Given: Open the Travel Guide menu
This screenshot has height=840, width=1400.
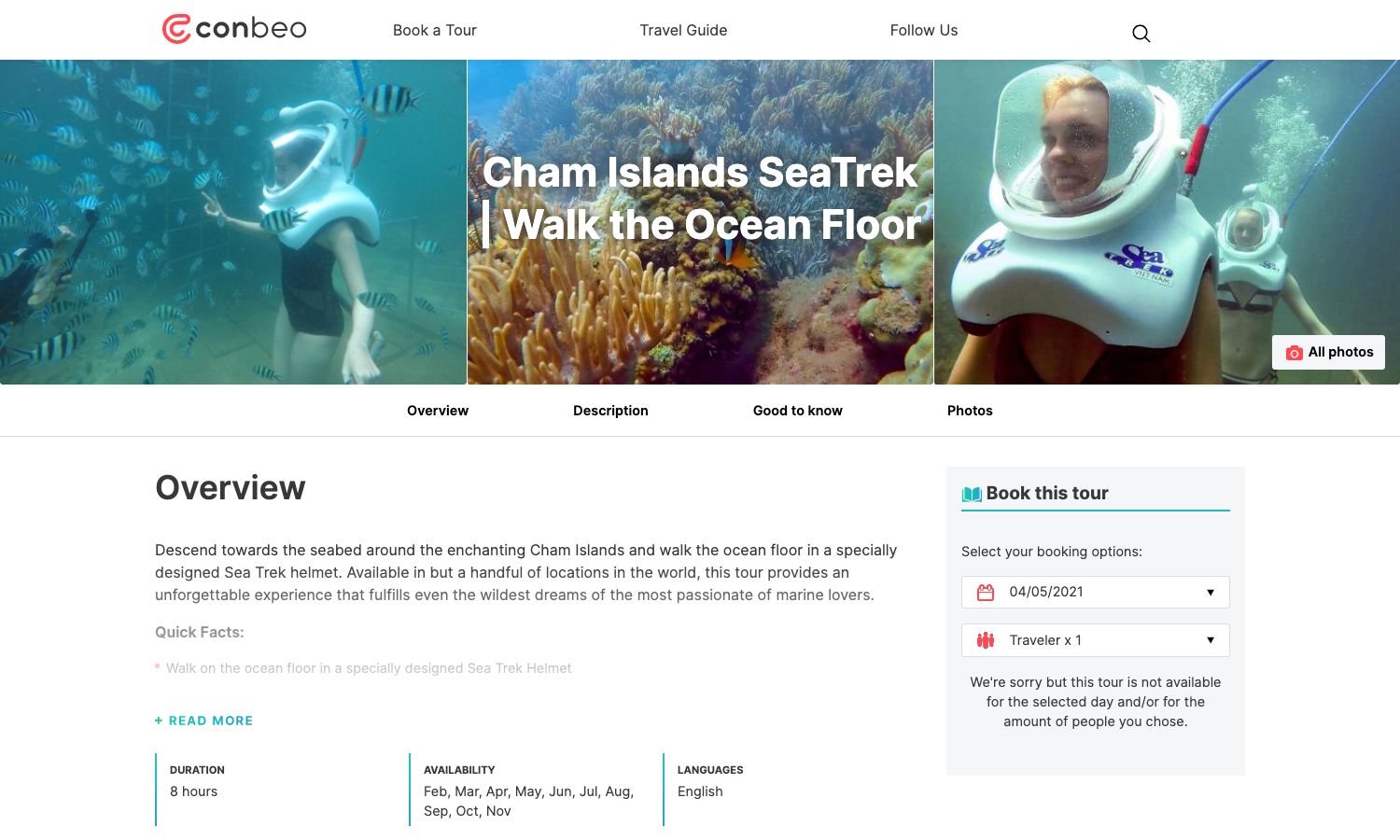Looking at the screenshot, I should tap(683, 30).
